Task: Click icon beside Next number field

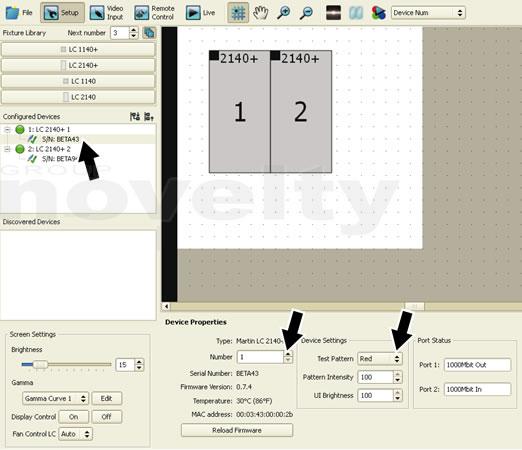Action: pyautogui.click(x=149, y=33)
